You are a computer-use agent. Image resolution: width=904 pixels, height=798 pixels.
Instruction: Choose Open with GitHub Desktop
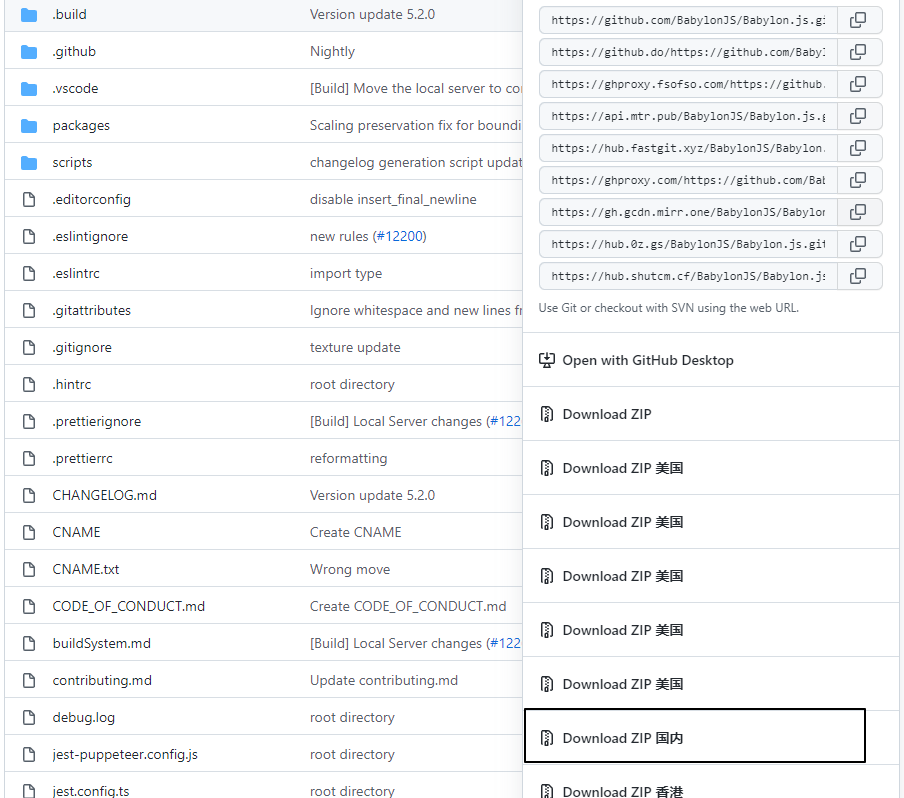pyautogui.click(x=647, y=360)
